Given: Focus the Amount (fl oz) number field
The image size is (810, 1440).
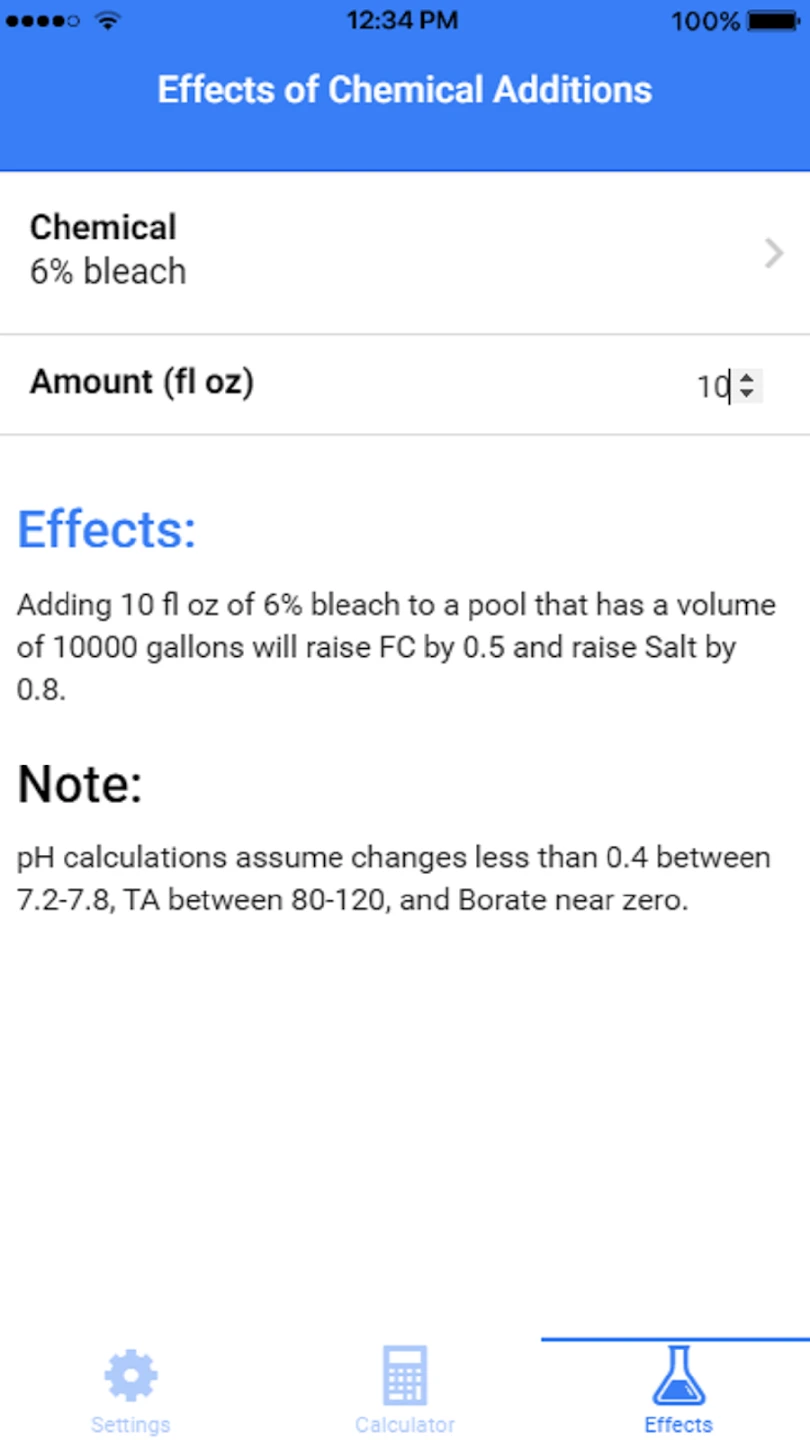Looking at the screenshot, I should pyautogui.click(x=712, y=386).
